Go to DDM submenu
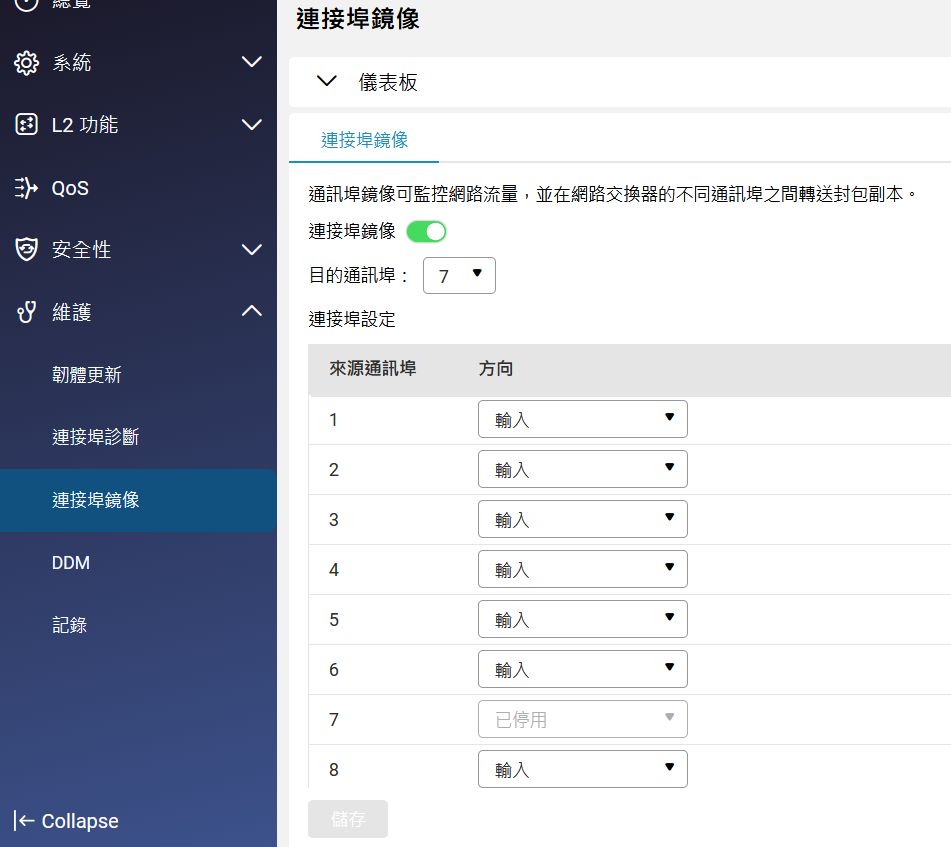 coord(138,563)
